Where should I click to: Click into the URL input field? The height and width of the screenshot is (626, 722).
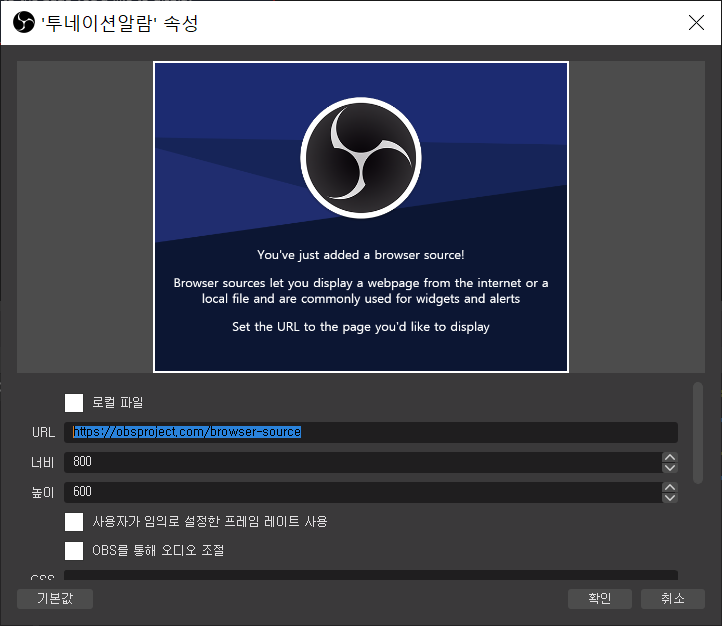pyautogui.click(x=371, y=432)
